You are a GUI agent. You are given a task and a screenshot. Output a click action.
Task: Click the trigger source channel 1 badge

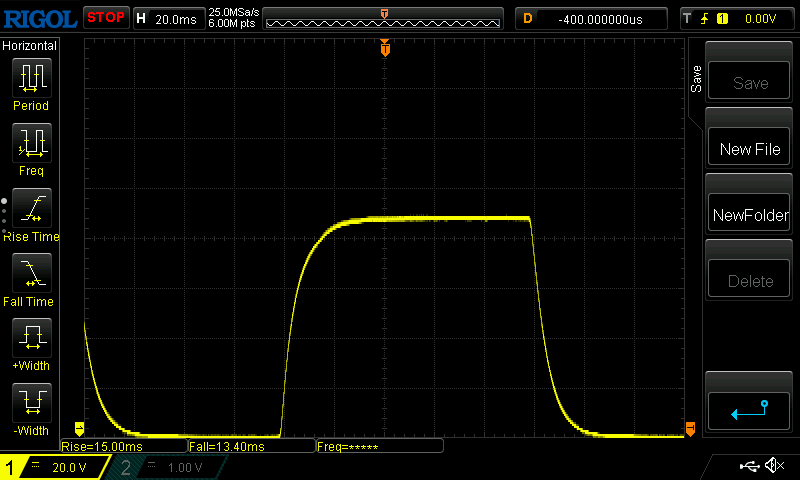click(722, 19)
